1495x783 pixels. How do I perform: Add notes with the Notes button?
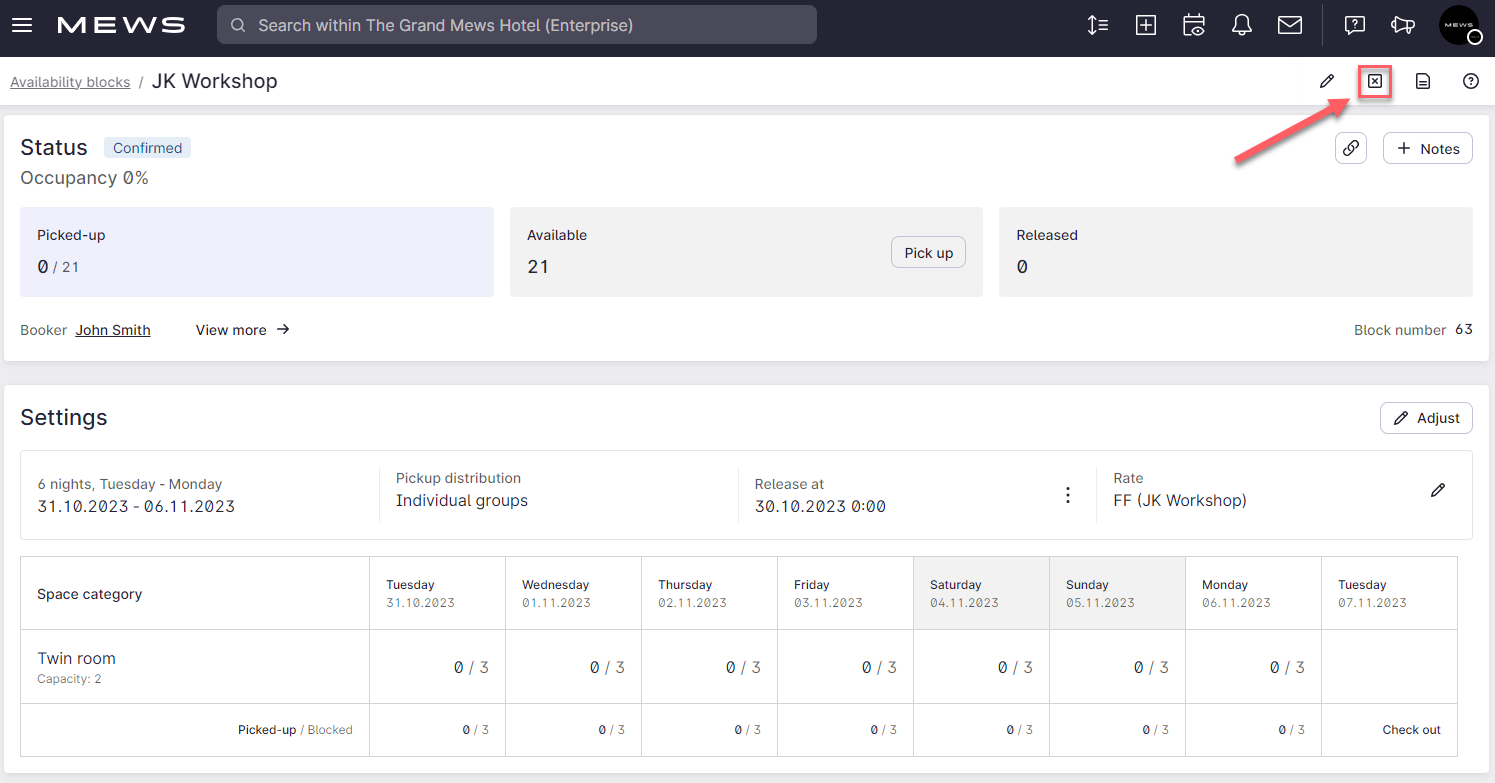[x=1427, y=149]
